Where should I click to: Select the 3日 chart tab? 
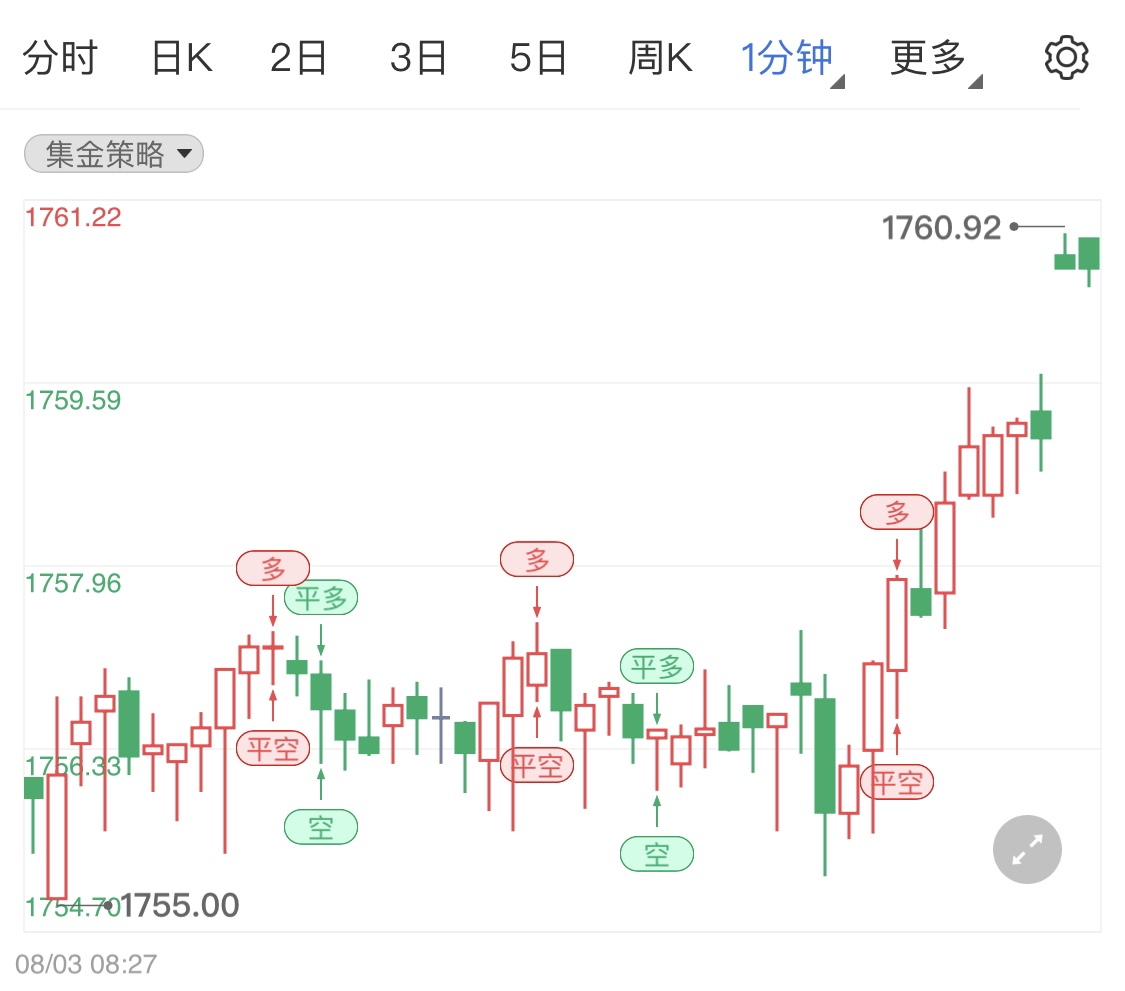coord(418,58)
